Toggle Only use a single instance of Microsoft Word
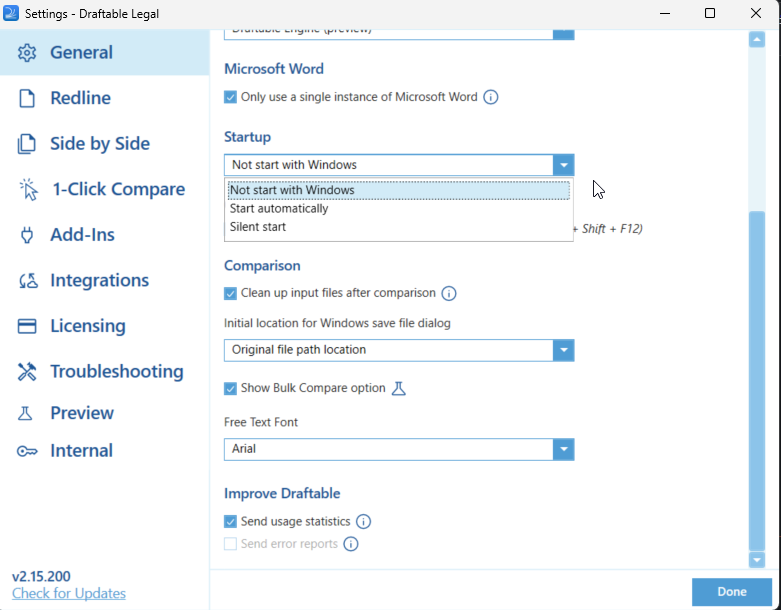 230,97
